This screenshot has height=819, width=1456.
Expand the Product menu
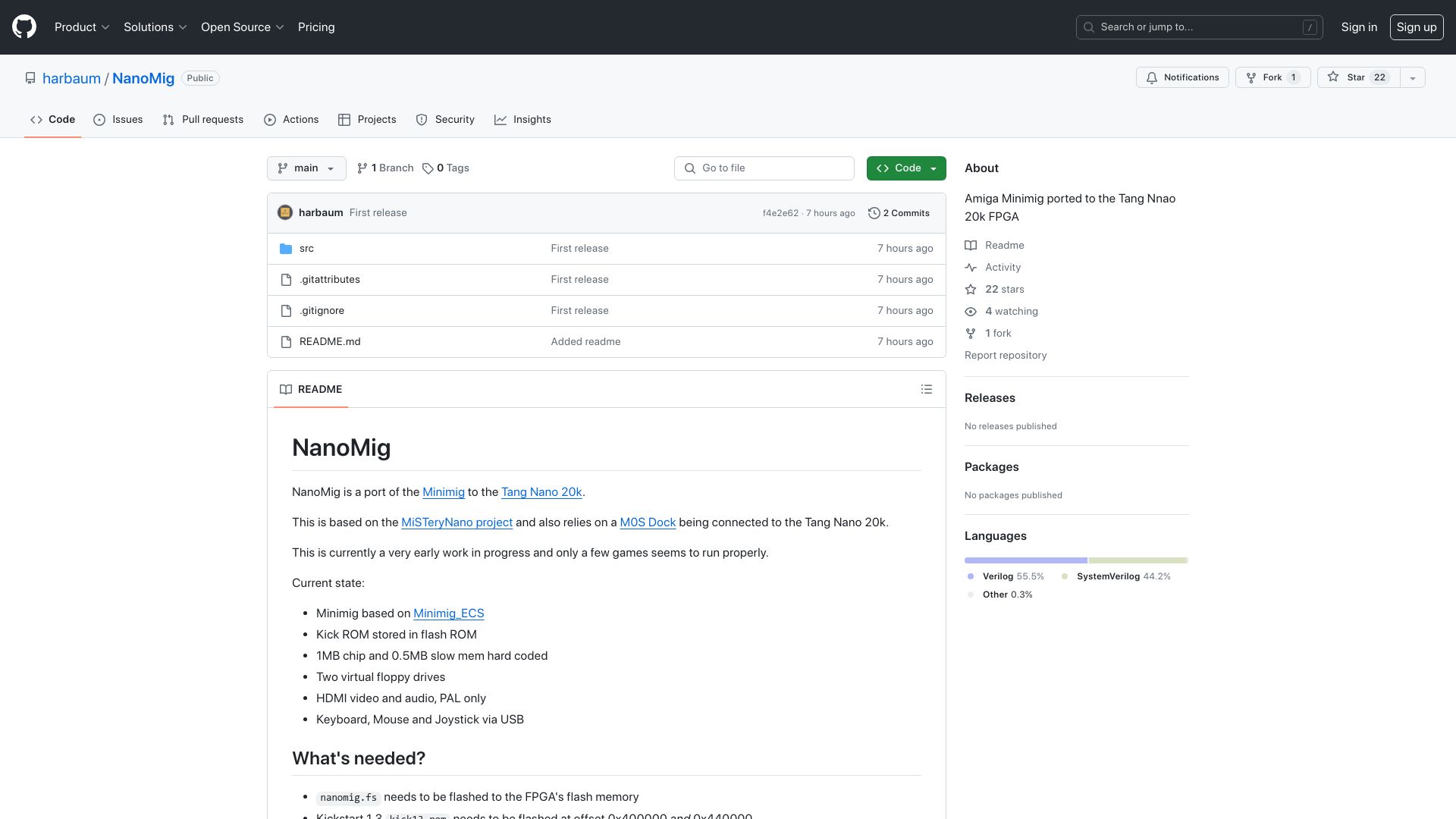[x=82, y=27]
